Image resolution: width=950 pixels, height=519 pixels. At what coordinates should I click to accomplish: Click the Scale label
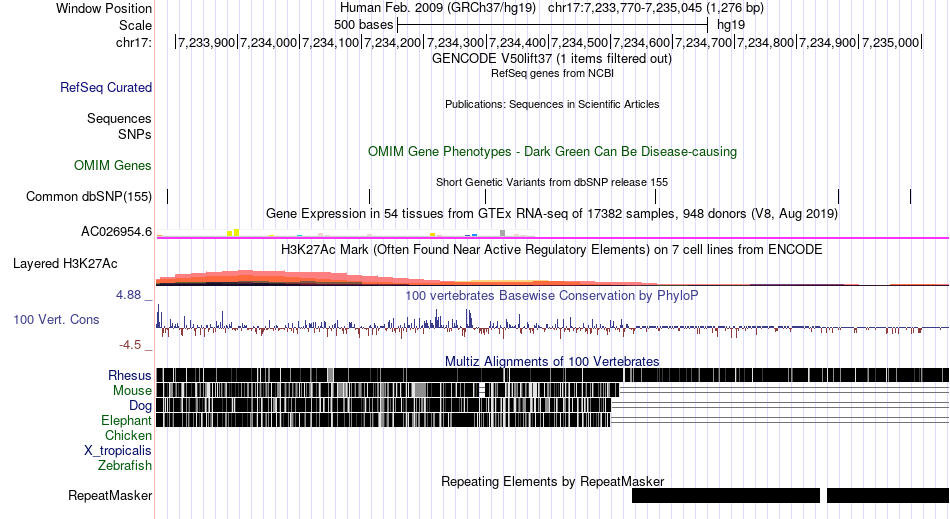(x=135, y=25)
